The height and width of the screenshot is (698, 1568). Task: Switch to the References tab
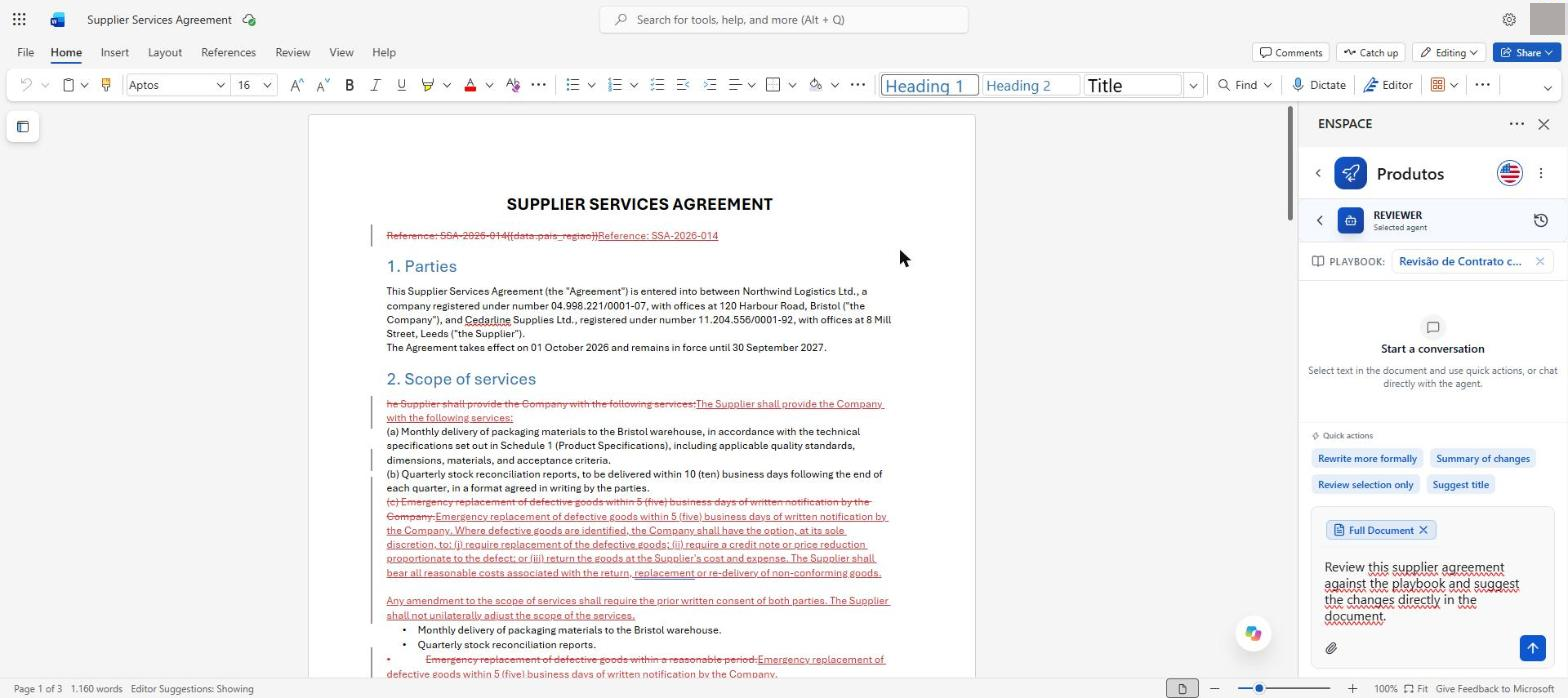point(228,52)
